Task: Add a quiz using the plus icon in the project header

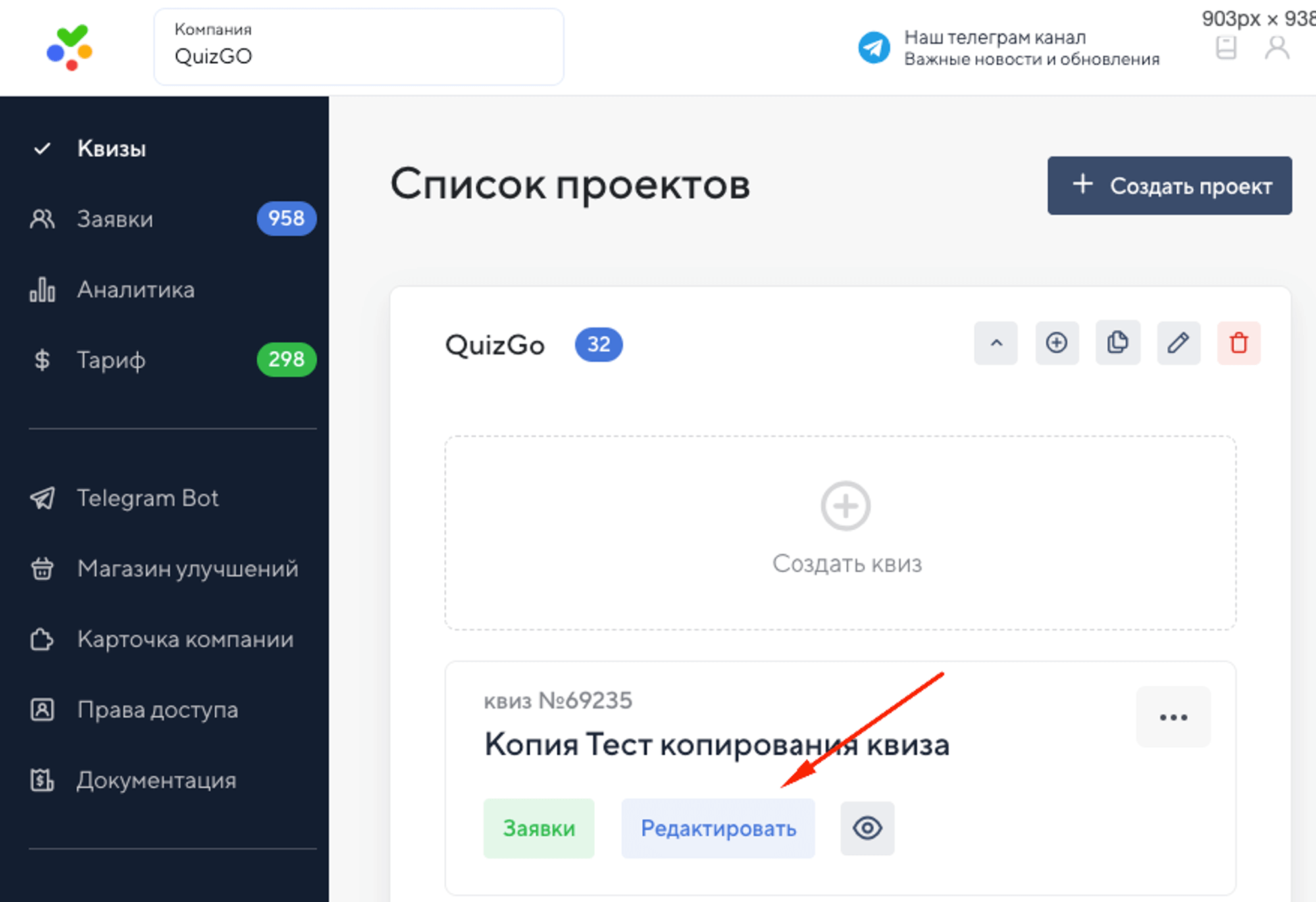Action: [1057, 343]
